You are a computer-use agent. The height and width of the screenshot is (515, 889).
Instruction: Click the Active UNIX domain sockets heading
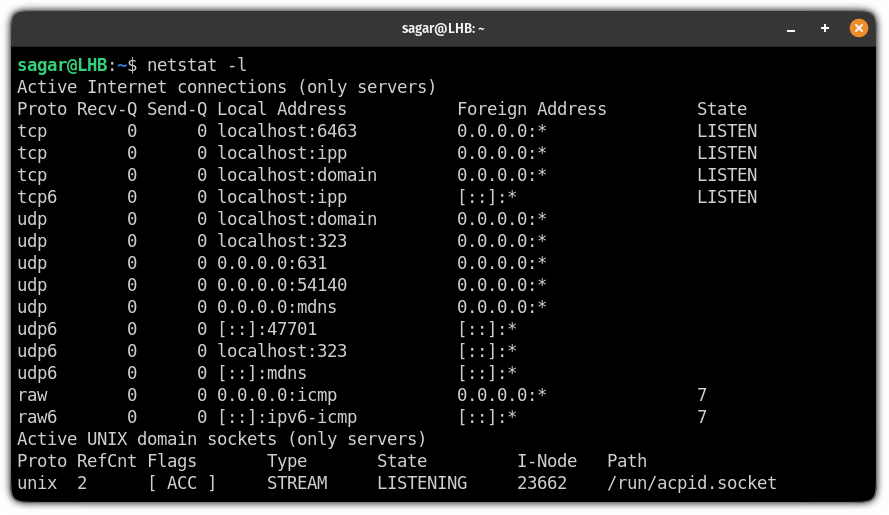coord(222,439)
